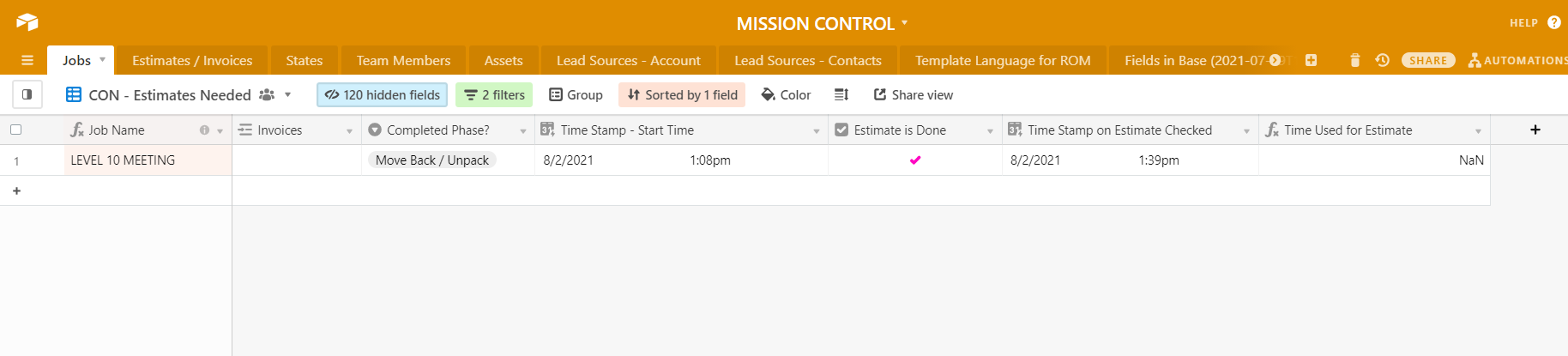Open the CON - Estimates Needed view dropdown
The height and width of the screenshot is (356, 1568).
pyautogui.click(x=288, y=94)
